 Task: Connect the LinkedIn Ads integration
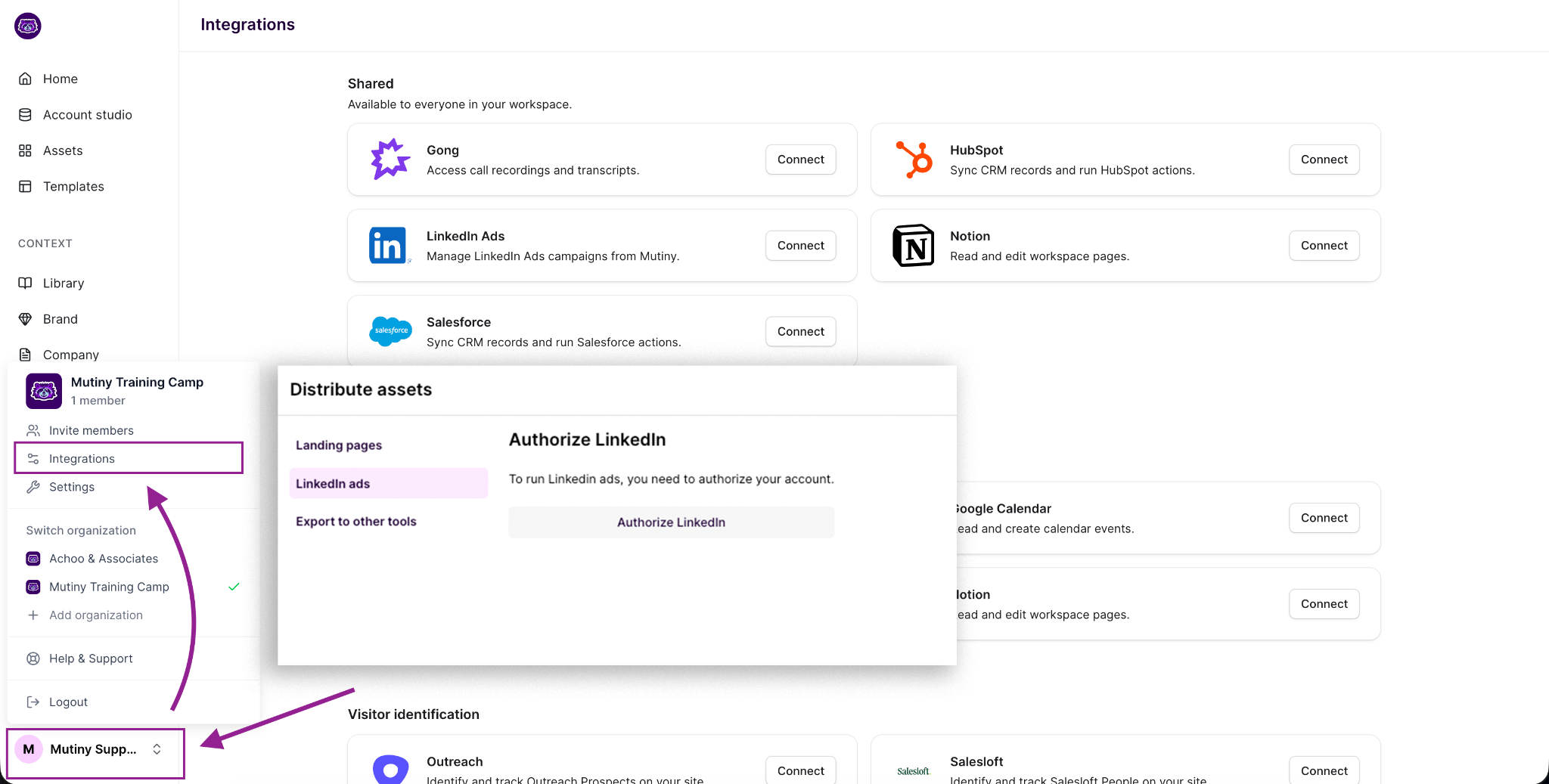coord(801,246)
